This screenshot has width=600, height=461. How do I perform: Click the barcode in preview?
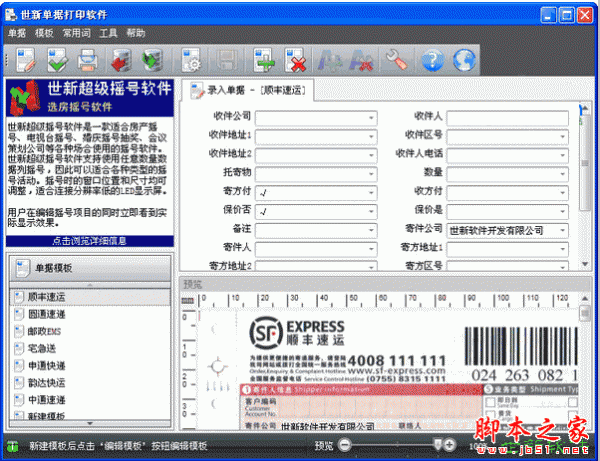coord(521,347)
